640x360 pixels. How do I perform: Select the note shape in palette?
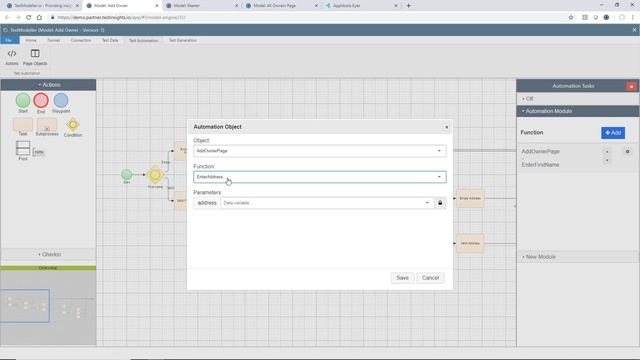point(39,152)
